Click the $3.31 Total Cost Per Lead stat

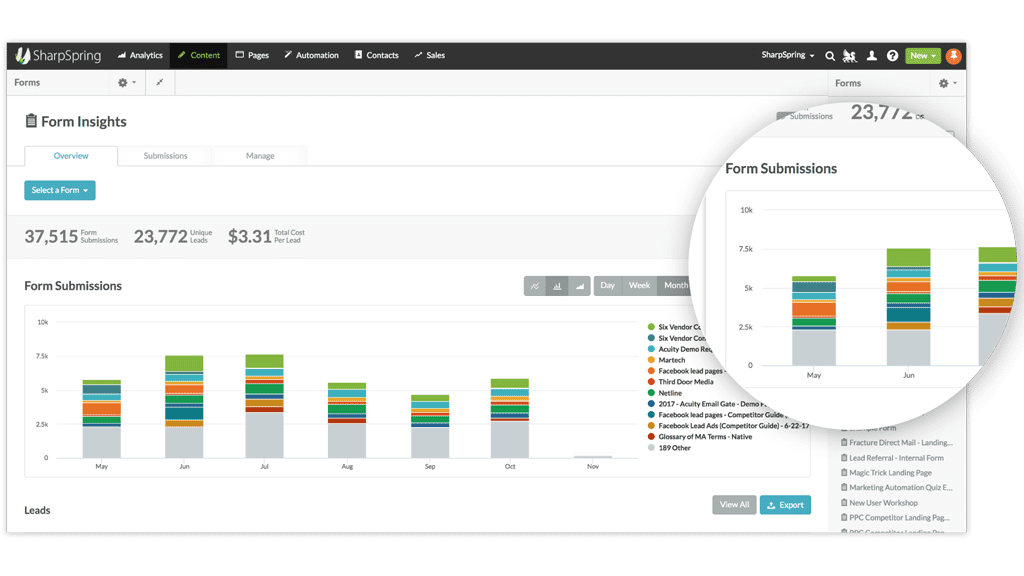(x=266, y=236)
